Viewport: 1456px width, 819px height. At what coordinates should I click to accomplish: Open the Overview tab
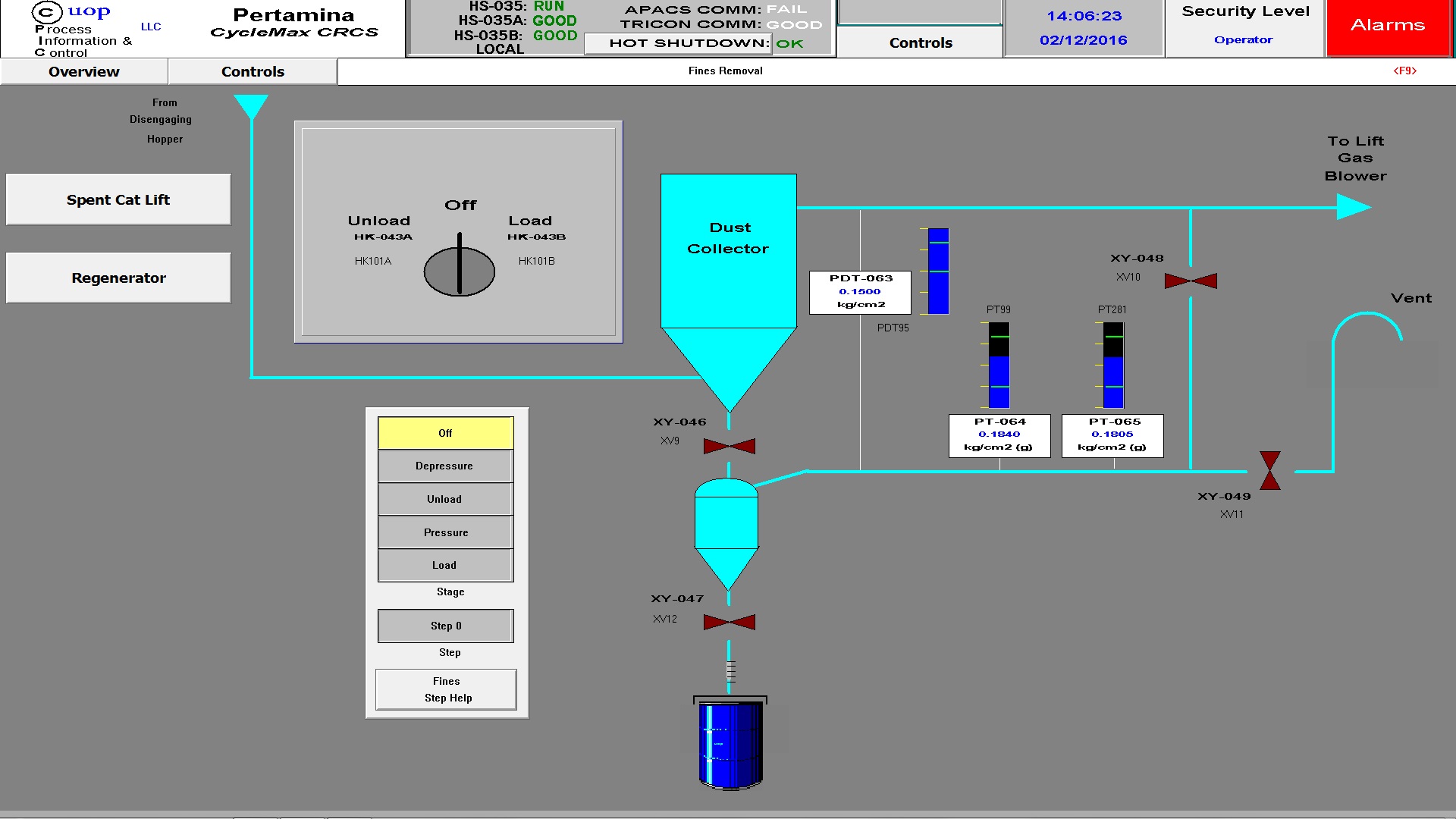(x=84, y=72)
